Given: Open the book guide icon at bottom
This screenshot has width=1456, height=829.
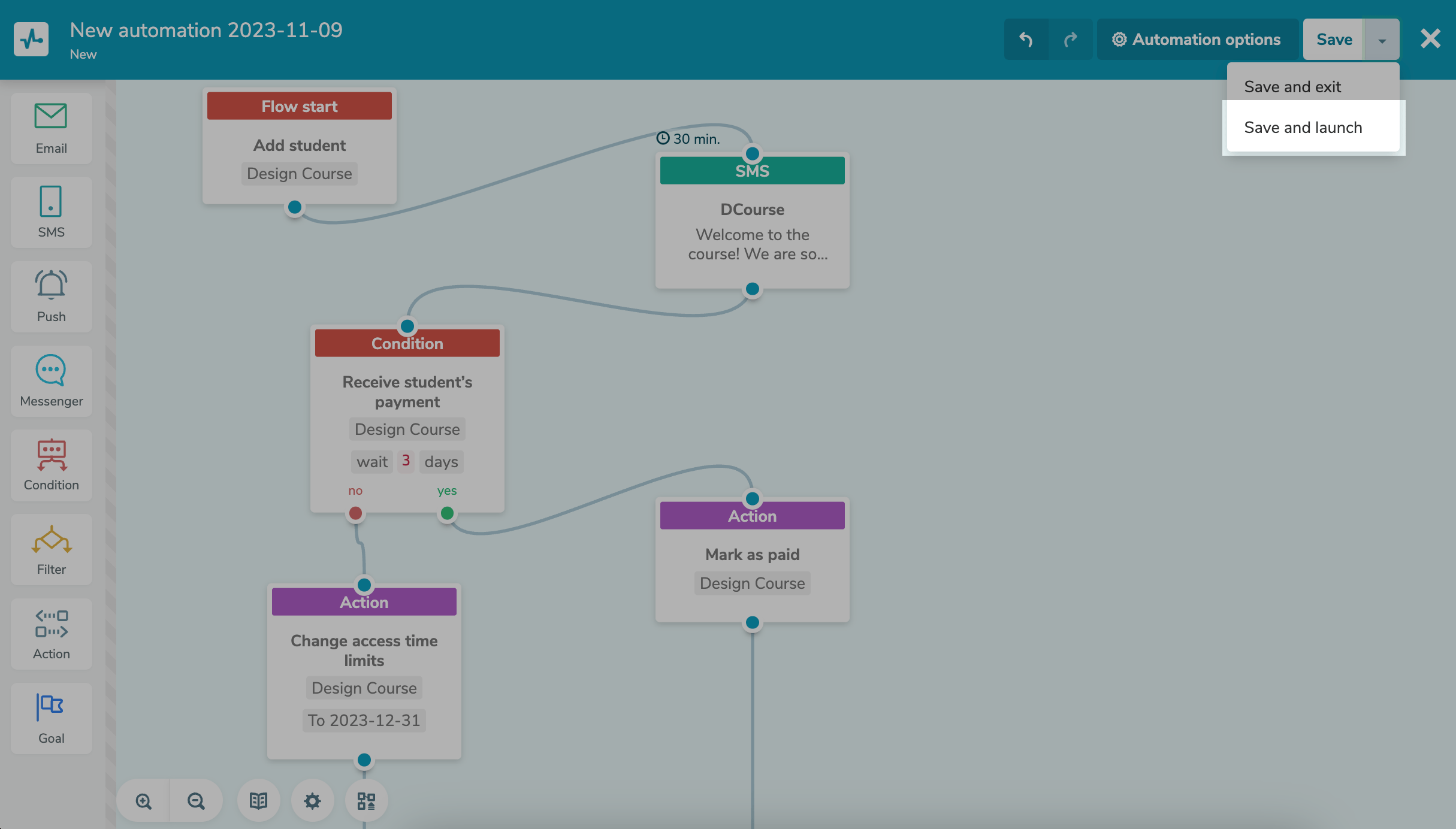Looking at the screenshot, I should 258,801.
